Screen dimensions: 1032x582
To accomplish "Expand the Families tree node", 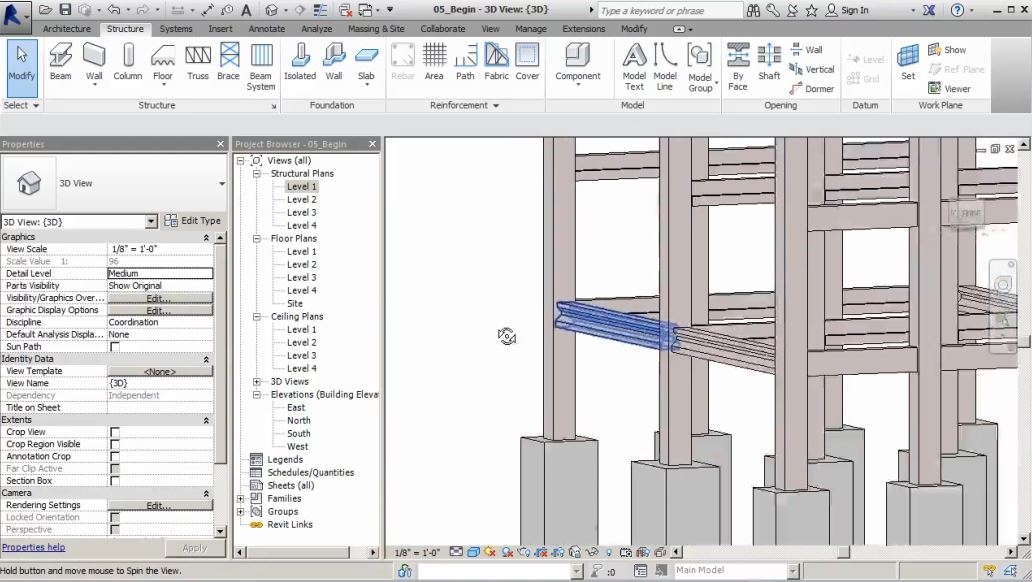I will point(240,498).
